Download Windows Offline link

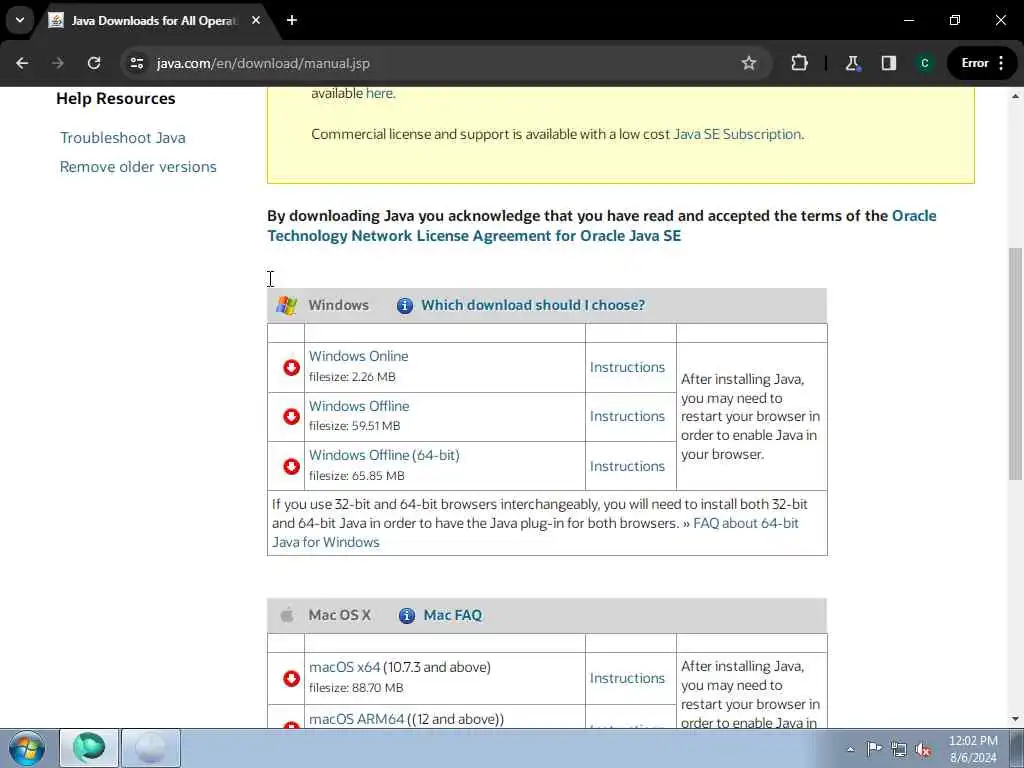(359, 406)
